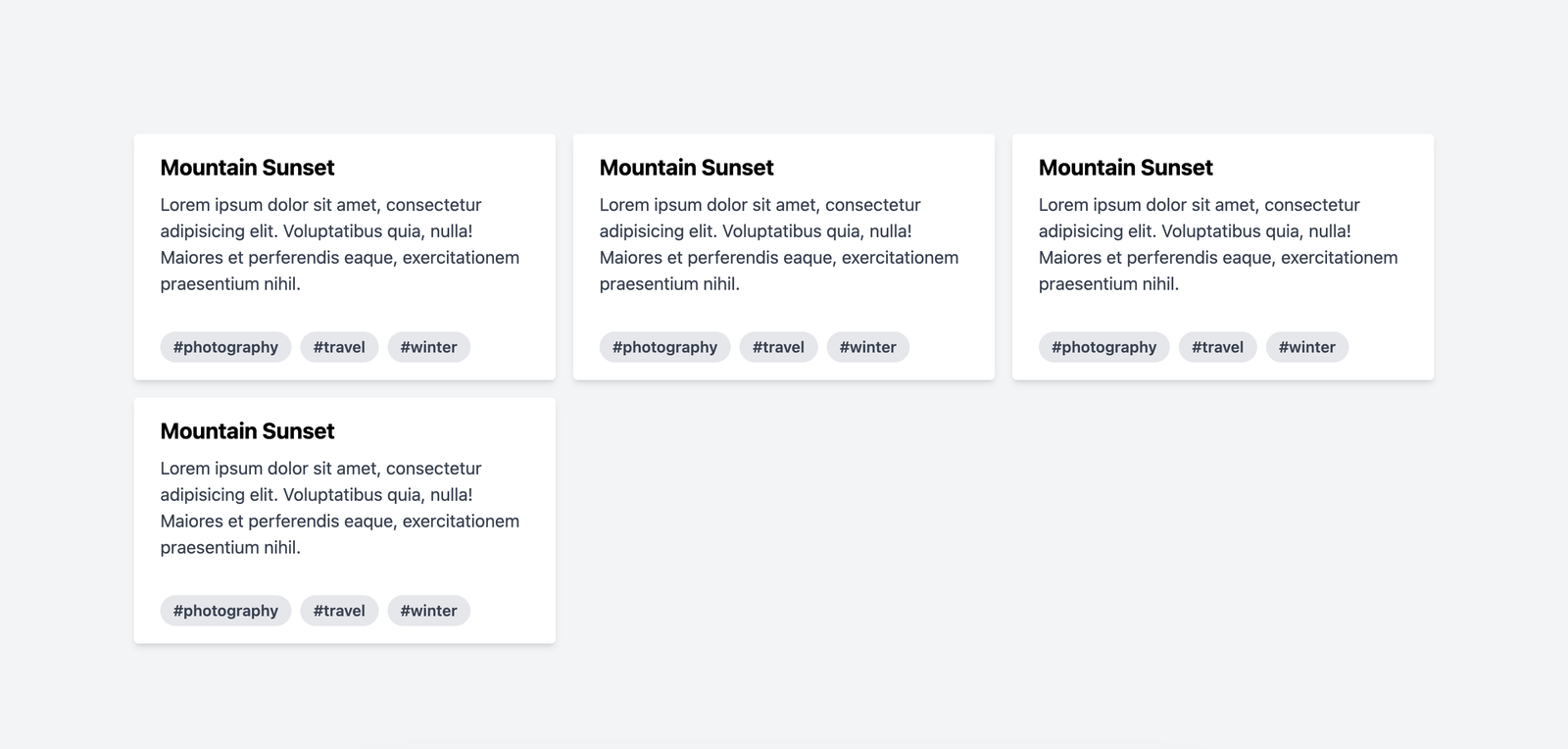Select the #winter tag on second card
Viewport: 1568px width, 749px height.
tap(867, 347)
